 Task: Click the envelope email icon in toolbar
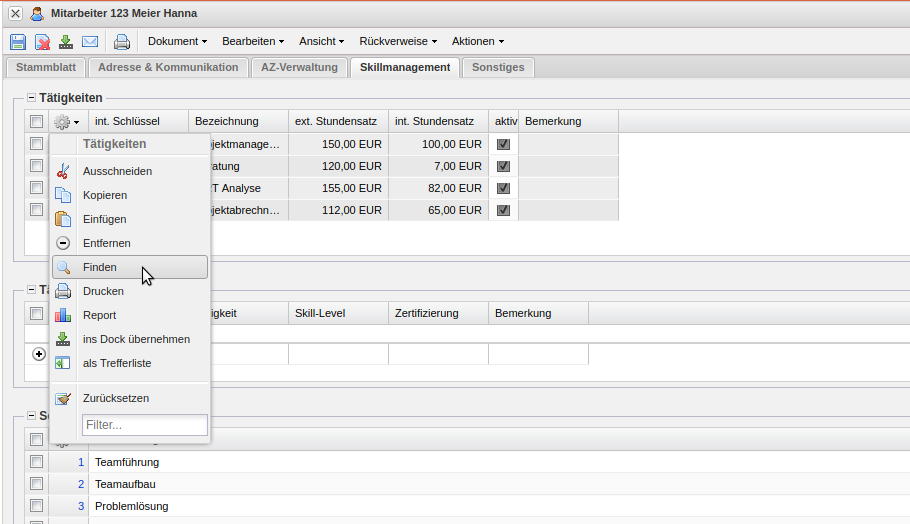click(x=90, y=42)
